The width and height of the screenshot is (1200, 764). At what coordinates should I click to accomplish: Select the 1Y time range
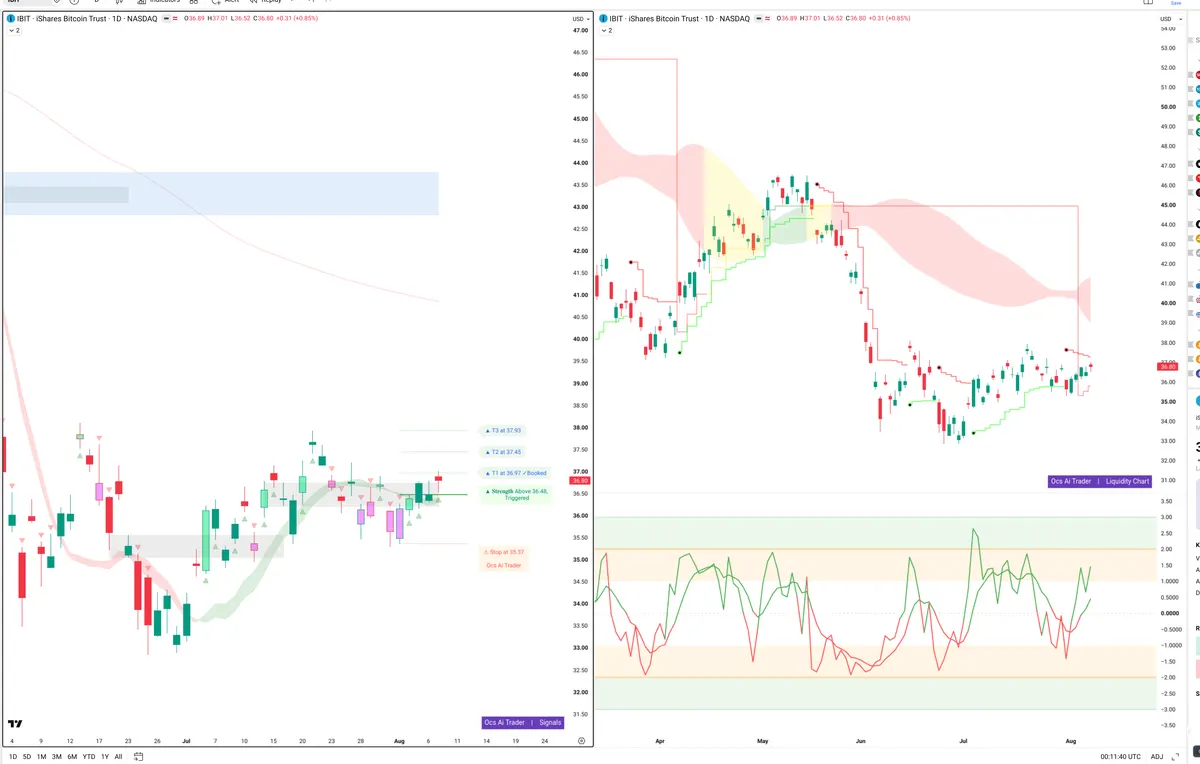pos(105,757)
